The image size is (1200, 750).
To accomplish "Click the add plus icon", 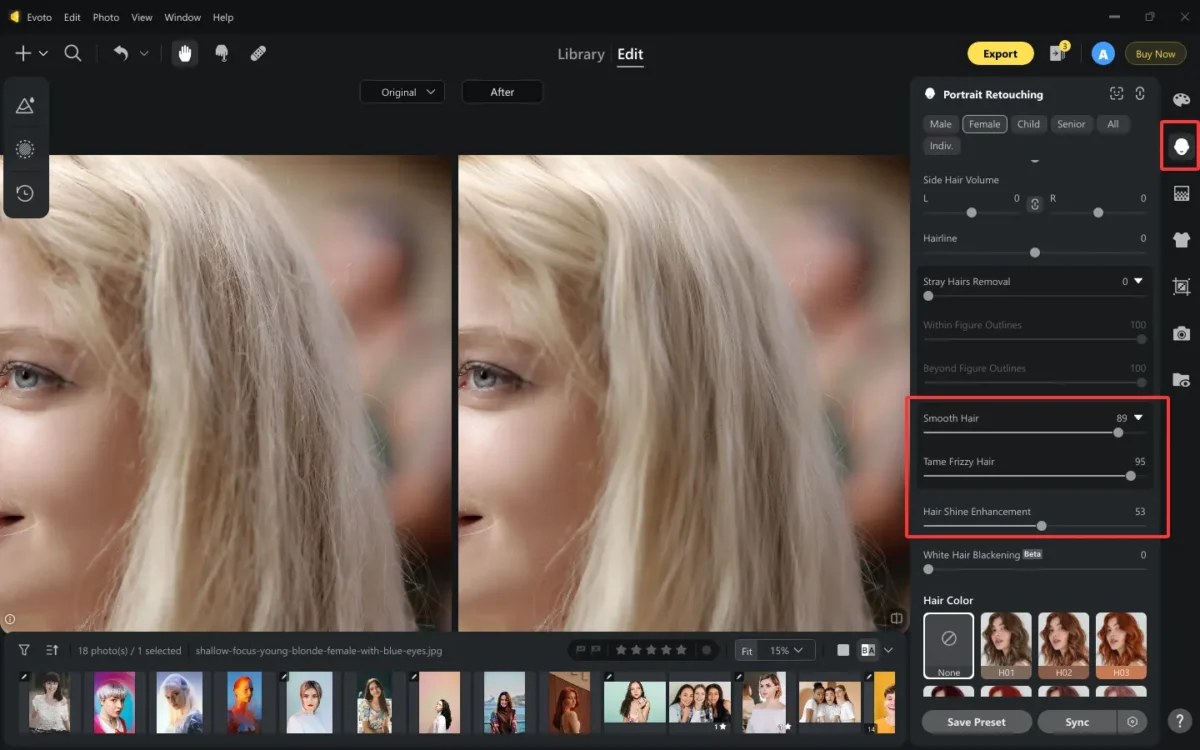I will click(x=22, y=53).
